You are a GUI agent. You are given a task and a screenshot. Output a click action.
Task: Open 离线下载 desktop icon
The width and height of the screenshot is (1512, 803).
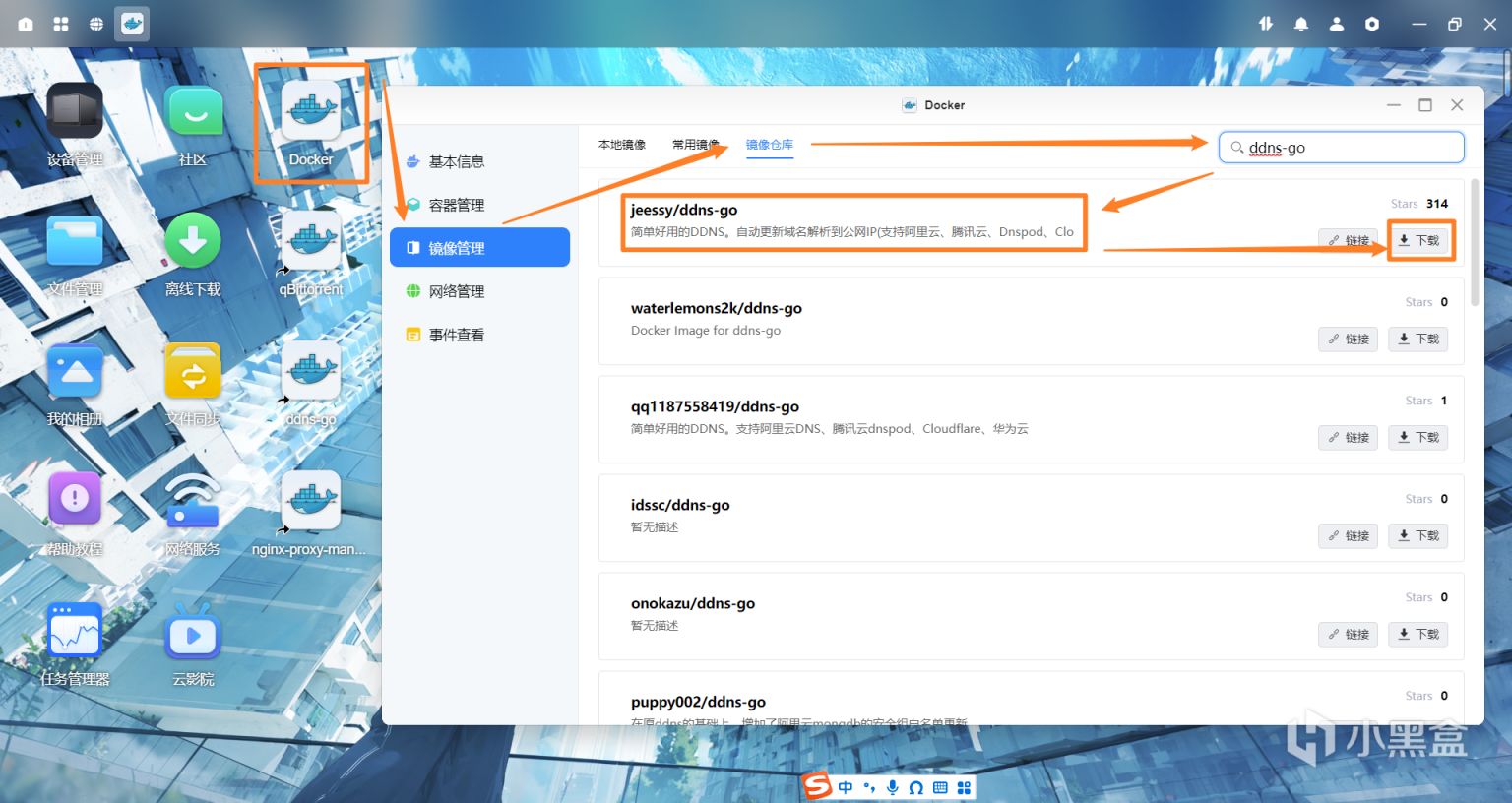pyautogui.click(x=193, y=254)
